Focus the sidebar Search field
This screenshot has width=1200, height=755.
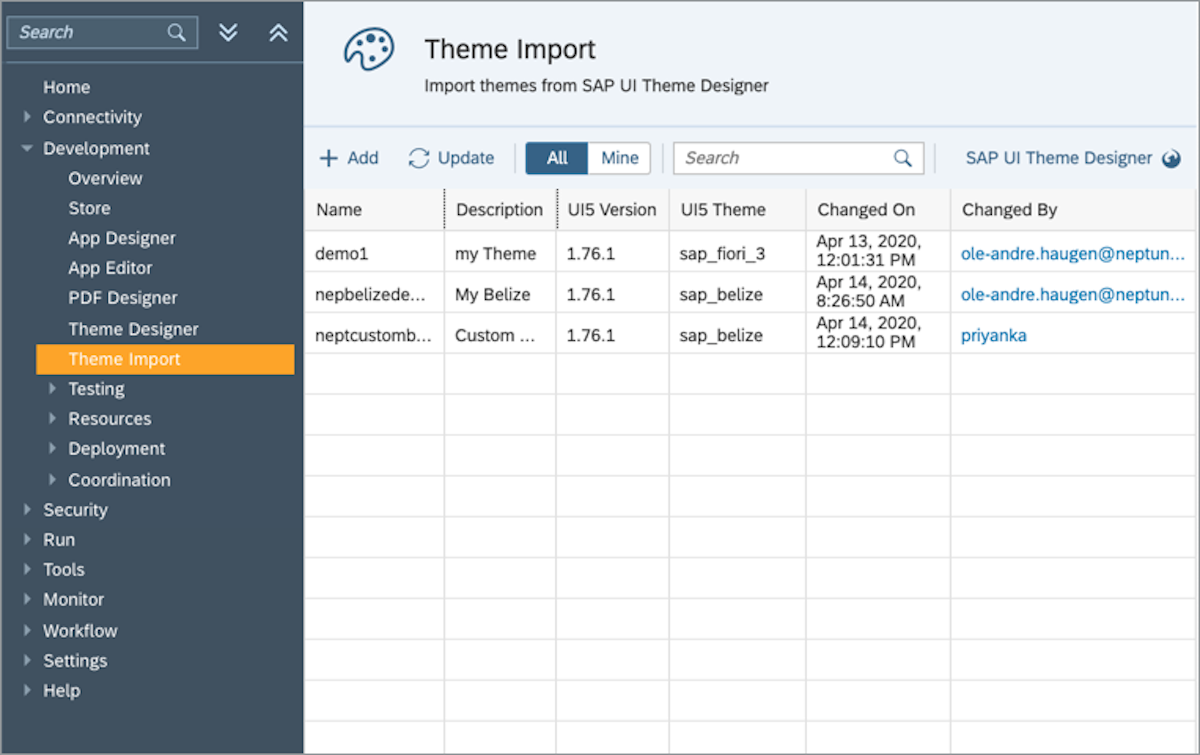click(x=103, y=33)
